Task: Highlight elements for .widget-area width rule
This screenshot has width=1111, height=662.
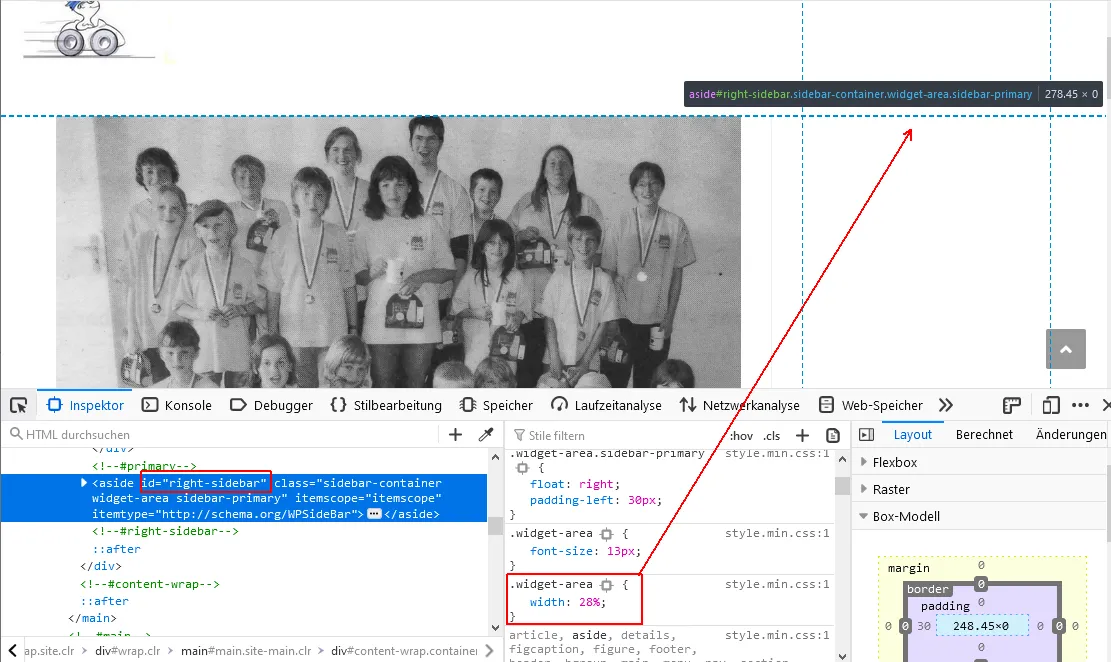Action: [607, 585]
